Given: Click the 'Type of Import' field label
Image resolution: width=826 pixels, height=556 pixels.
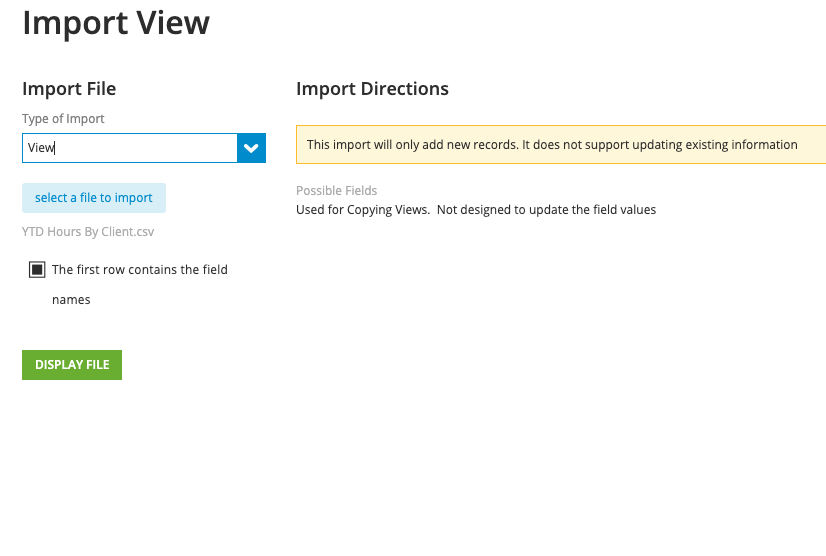Looking at the screenshot, I should [63, 119].
